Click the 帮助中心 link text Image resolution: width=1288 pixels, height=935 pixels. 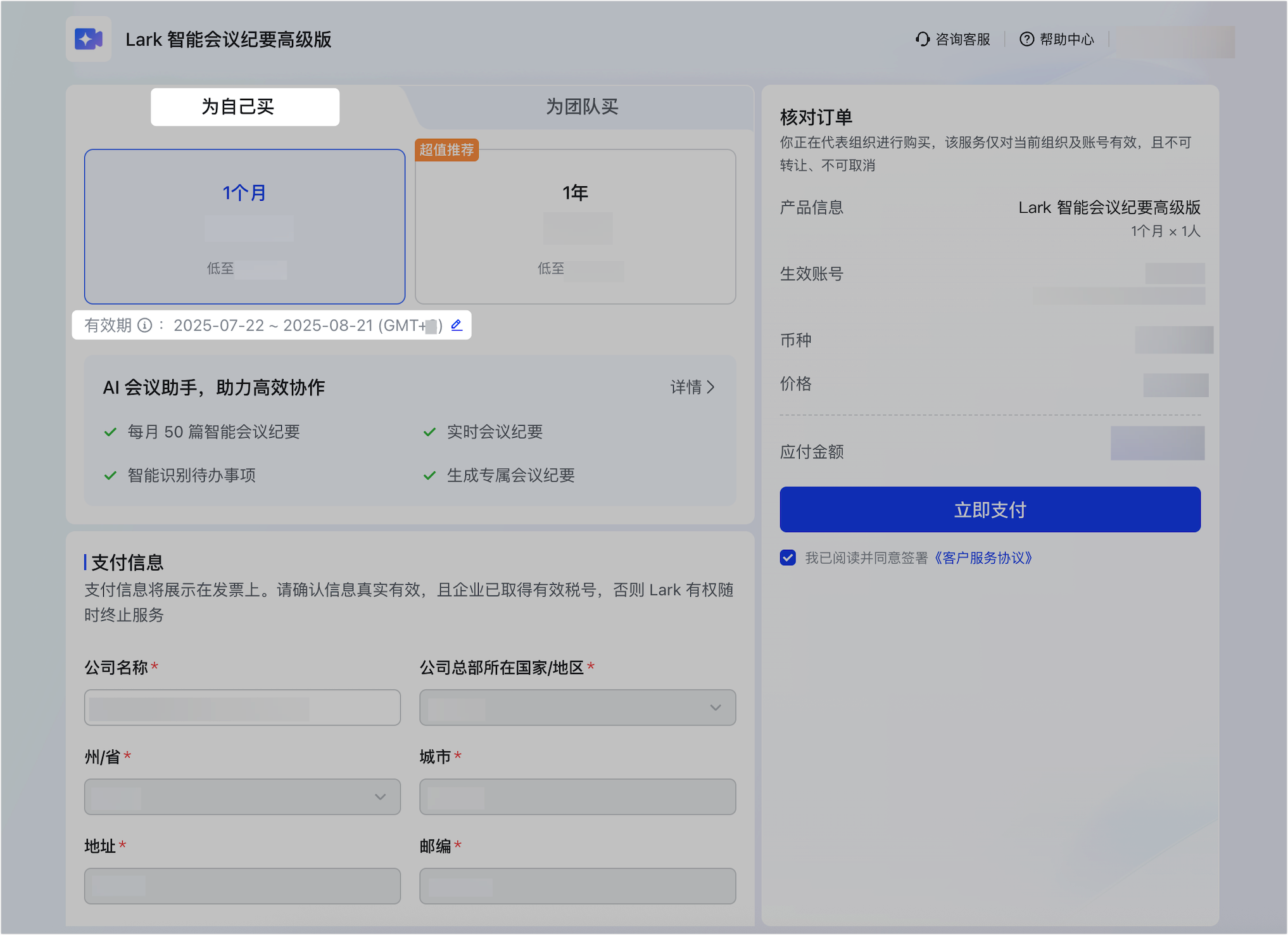[1066, 39]
